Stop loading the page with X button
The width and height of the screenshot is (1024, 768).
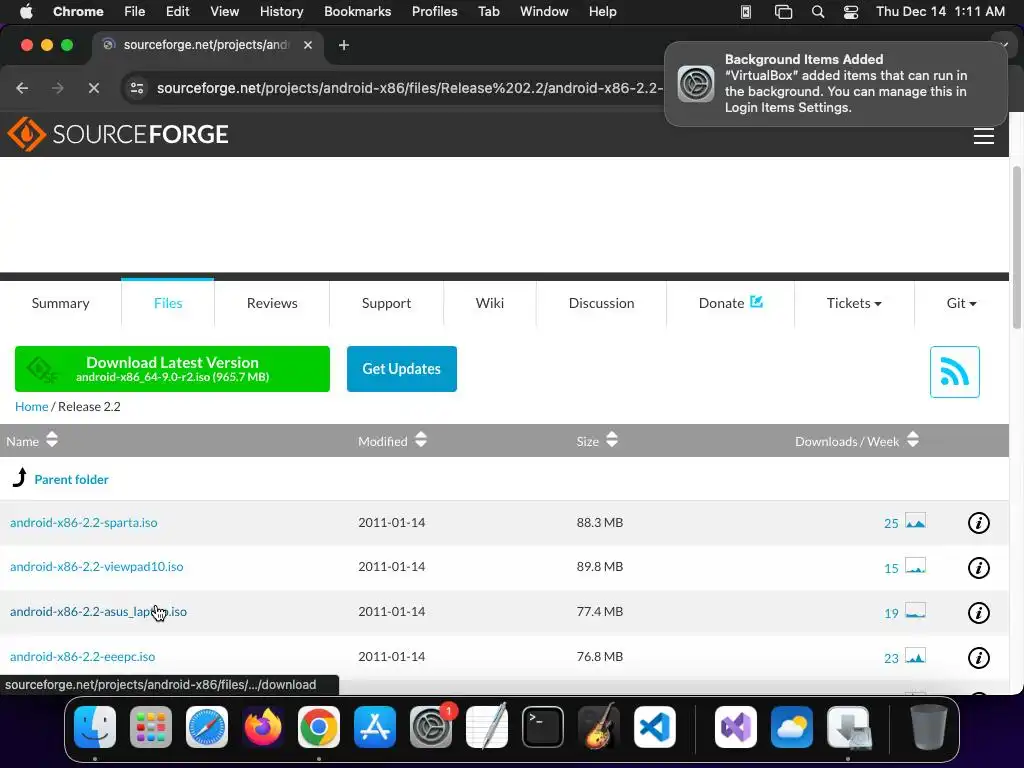pos(93,88)
